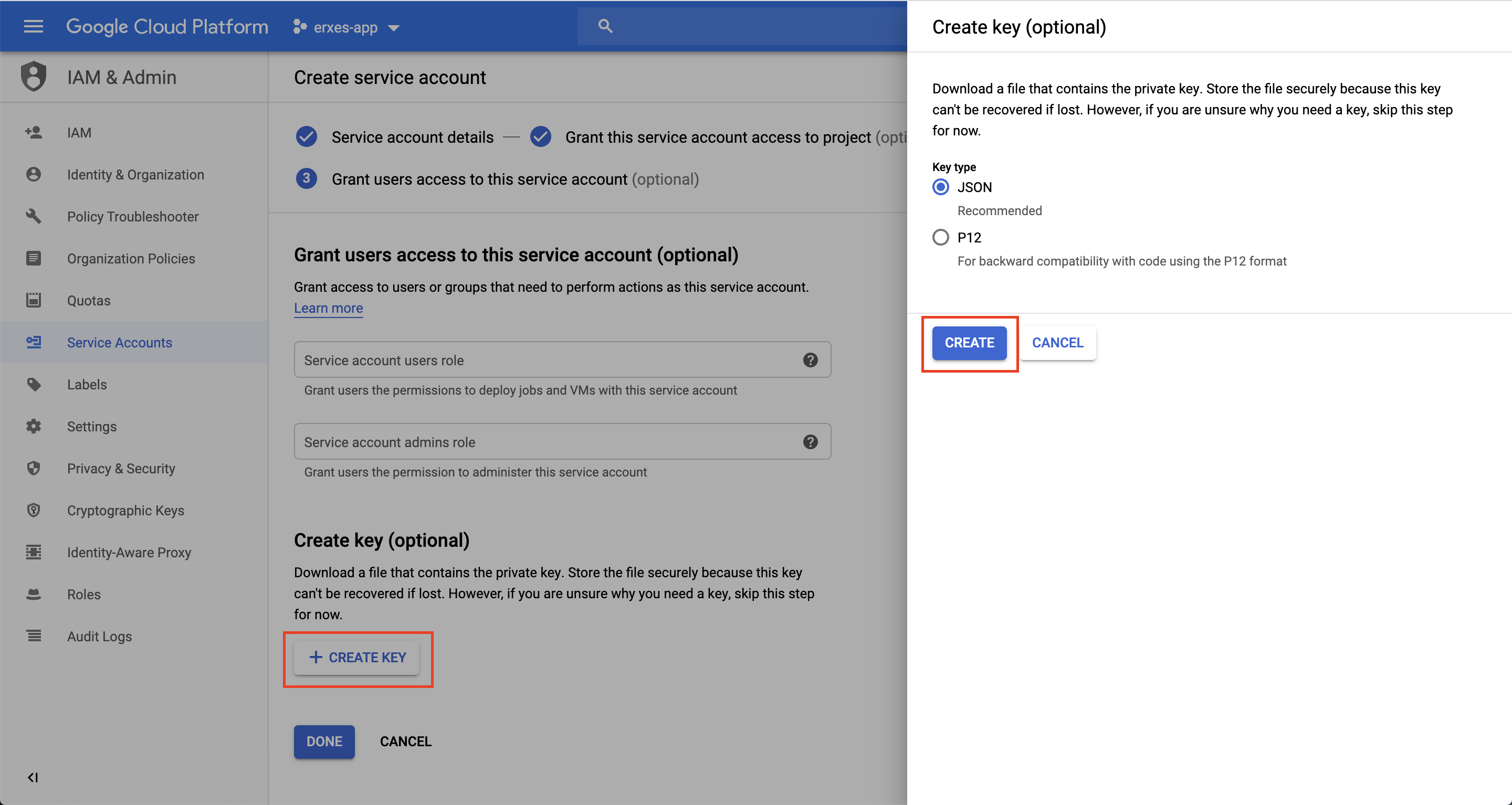This screenshot has height=805, width=1512.
Task: Click help icon for users role field
Action: click(810, 360)
